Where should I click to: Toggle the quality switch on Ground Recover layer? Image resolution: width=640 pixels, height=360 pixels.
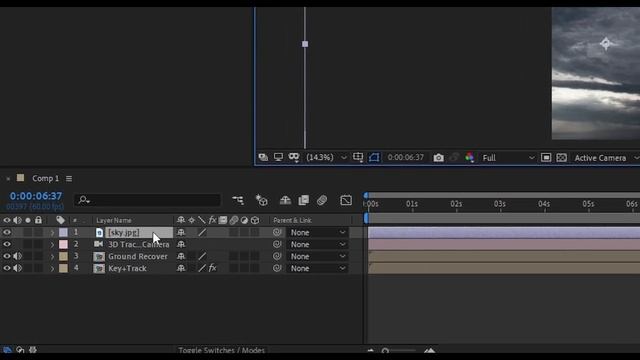click(202, 256)
